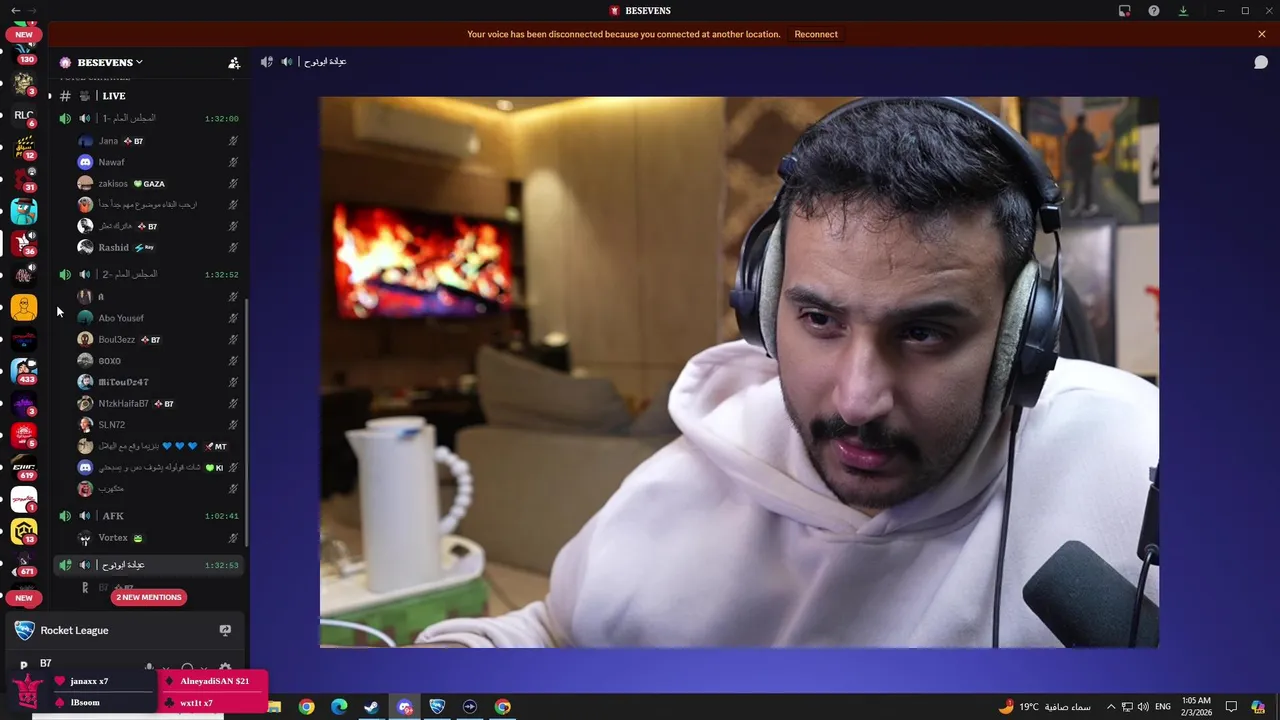Viewport: 1280px width, 720px height.
Task: Open Google Chrome in the taskbar
Action: [x=307, y=707]
